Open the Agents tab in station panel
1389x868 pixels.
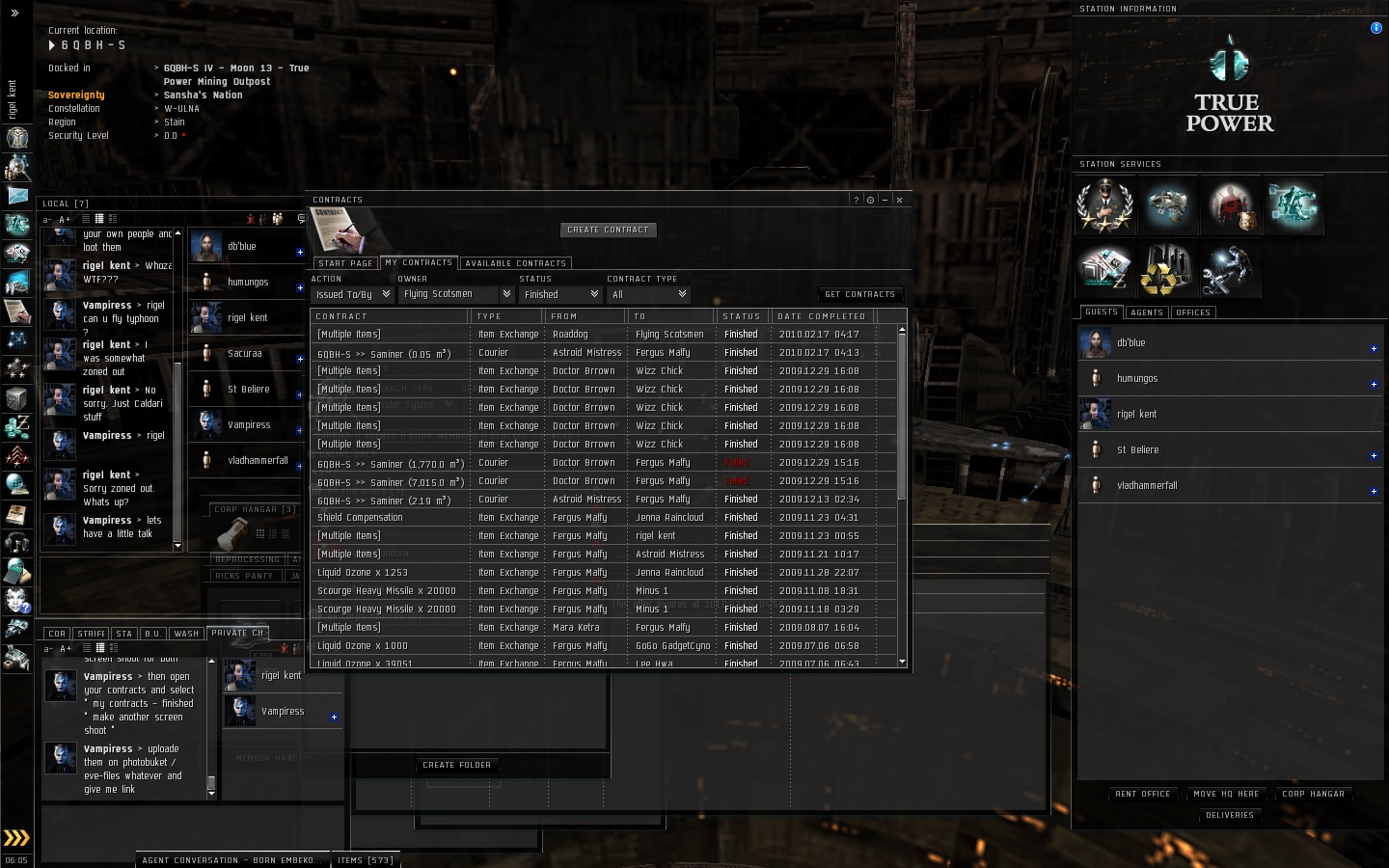pos(1147,312)
